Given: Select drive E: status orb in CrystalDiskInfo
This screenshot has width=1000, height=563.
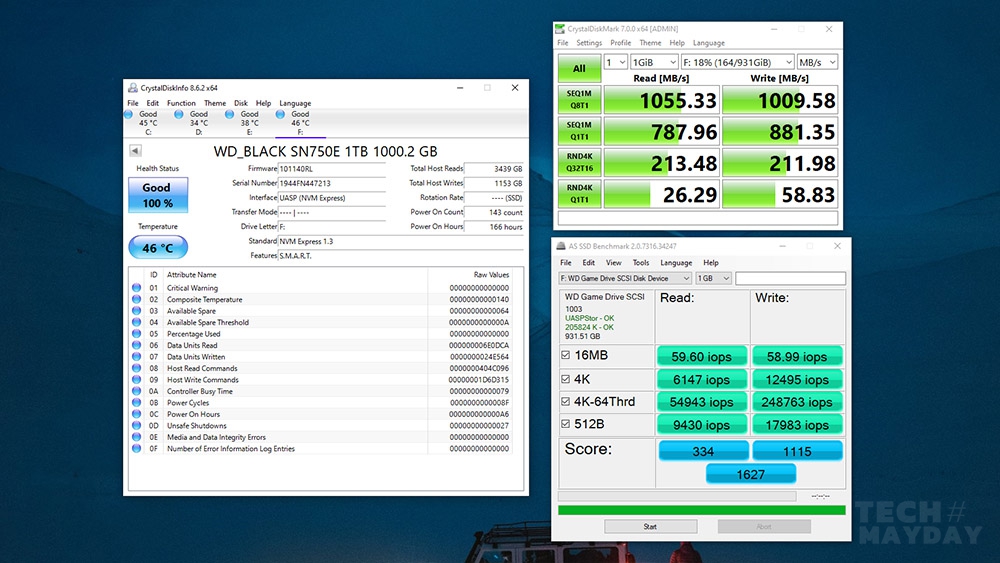Looking at the screenshot, I should pyautogui.click(x=230, y=114).
